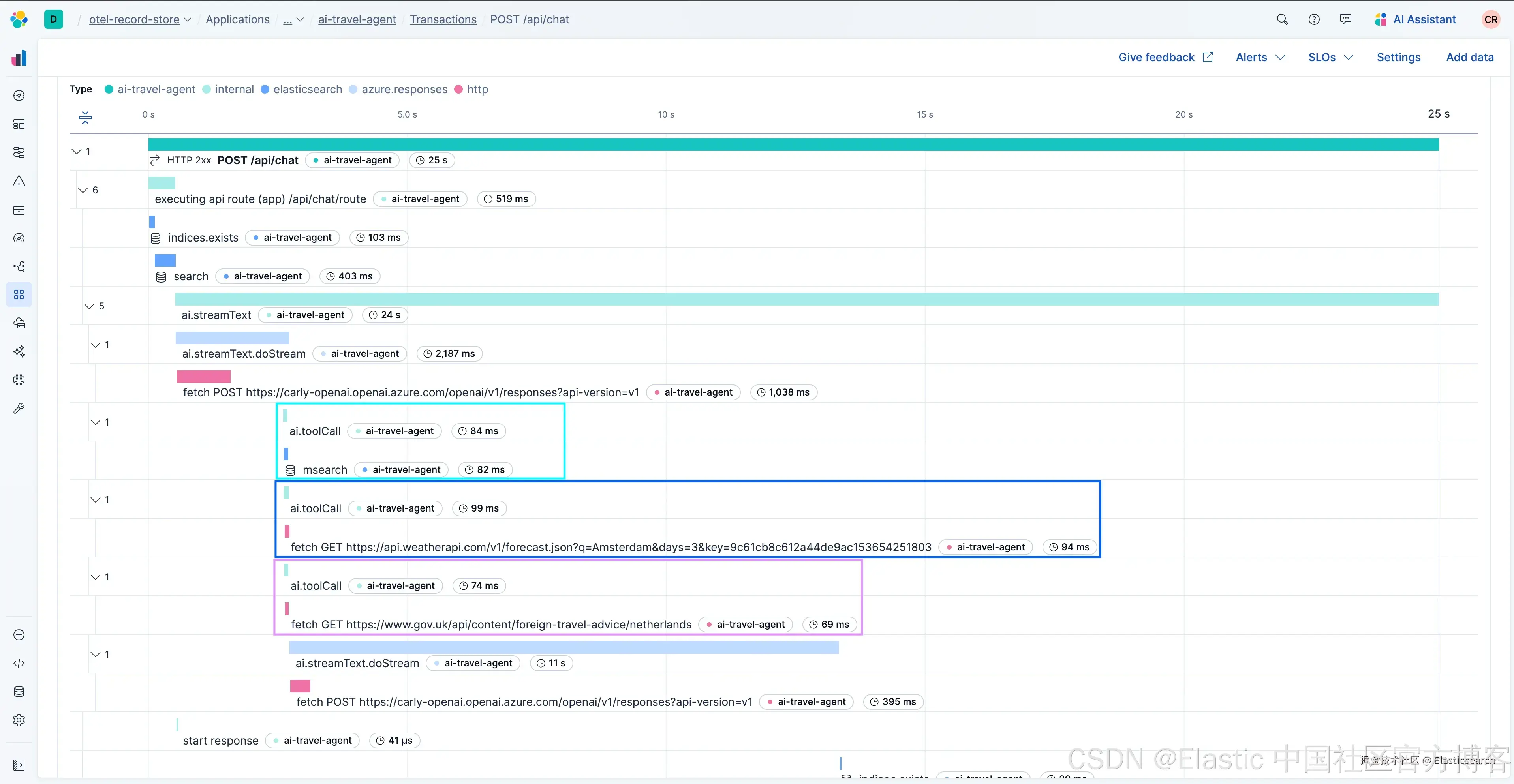
Task: Open the help menu icon
Action: 1313,19
